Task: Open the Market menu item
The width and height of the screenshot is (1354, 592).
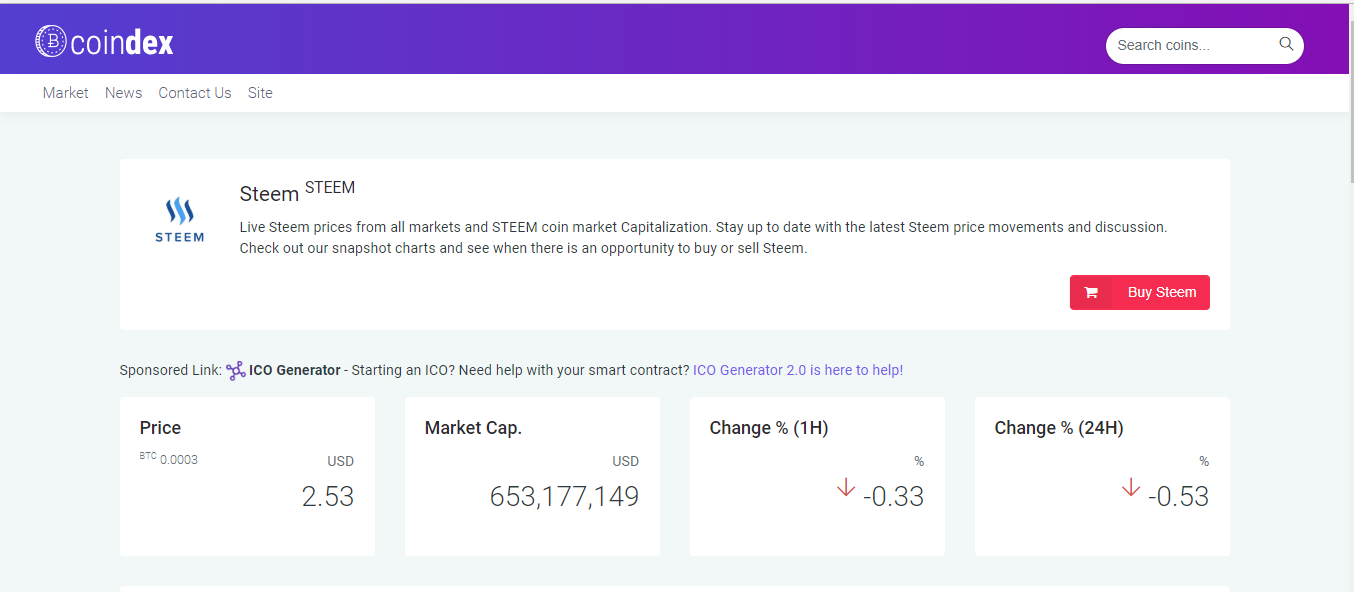Action: 66,93
